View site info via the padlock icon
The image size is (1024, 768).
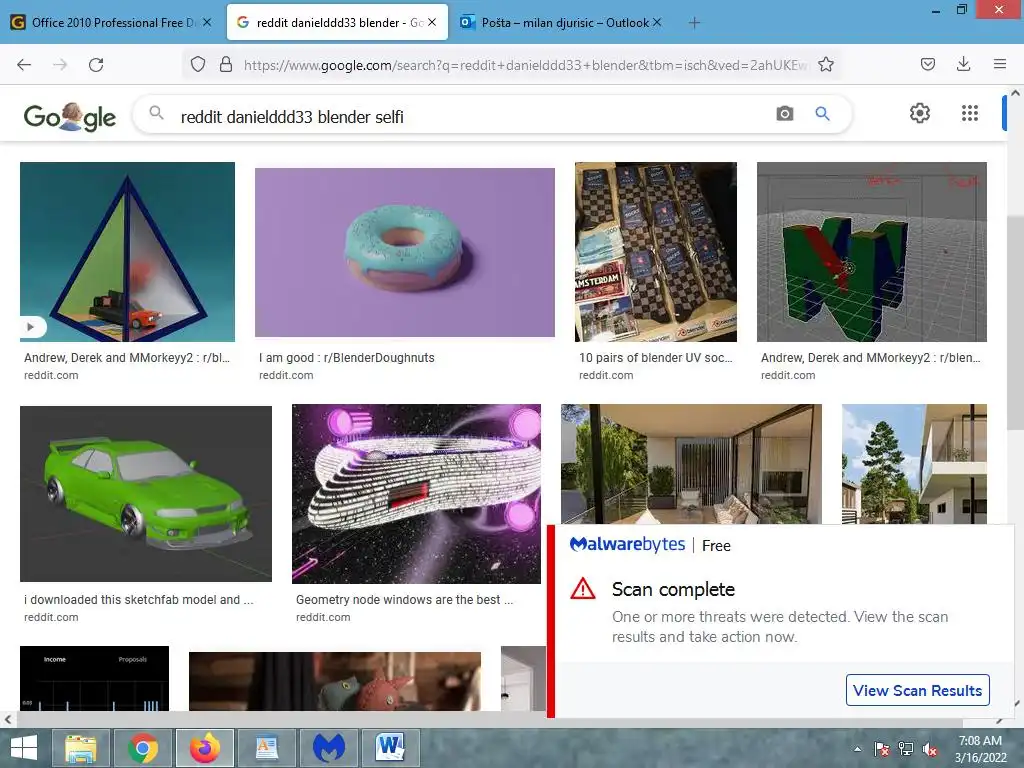pyautogui.click(x=226, y=65)
